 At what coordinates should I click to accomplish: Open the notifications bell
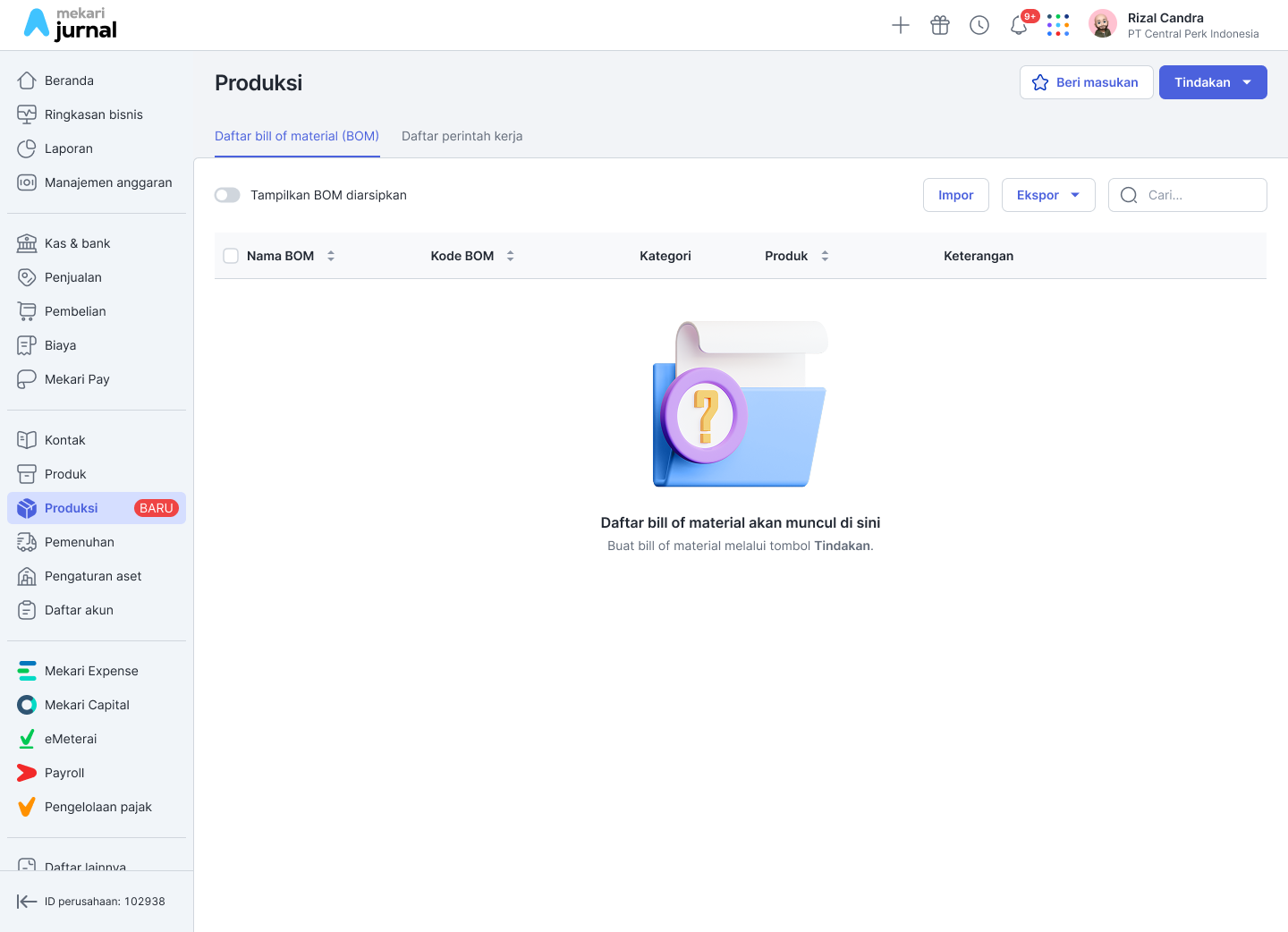tap(1019, 25)
